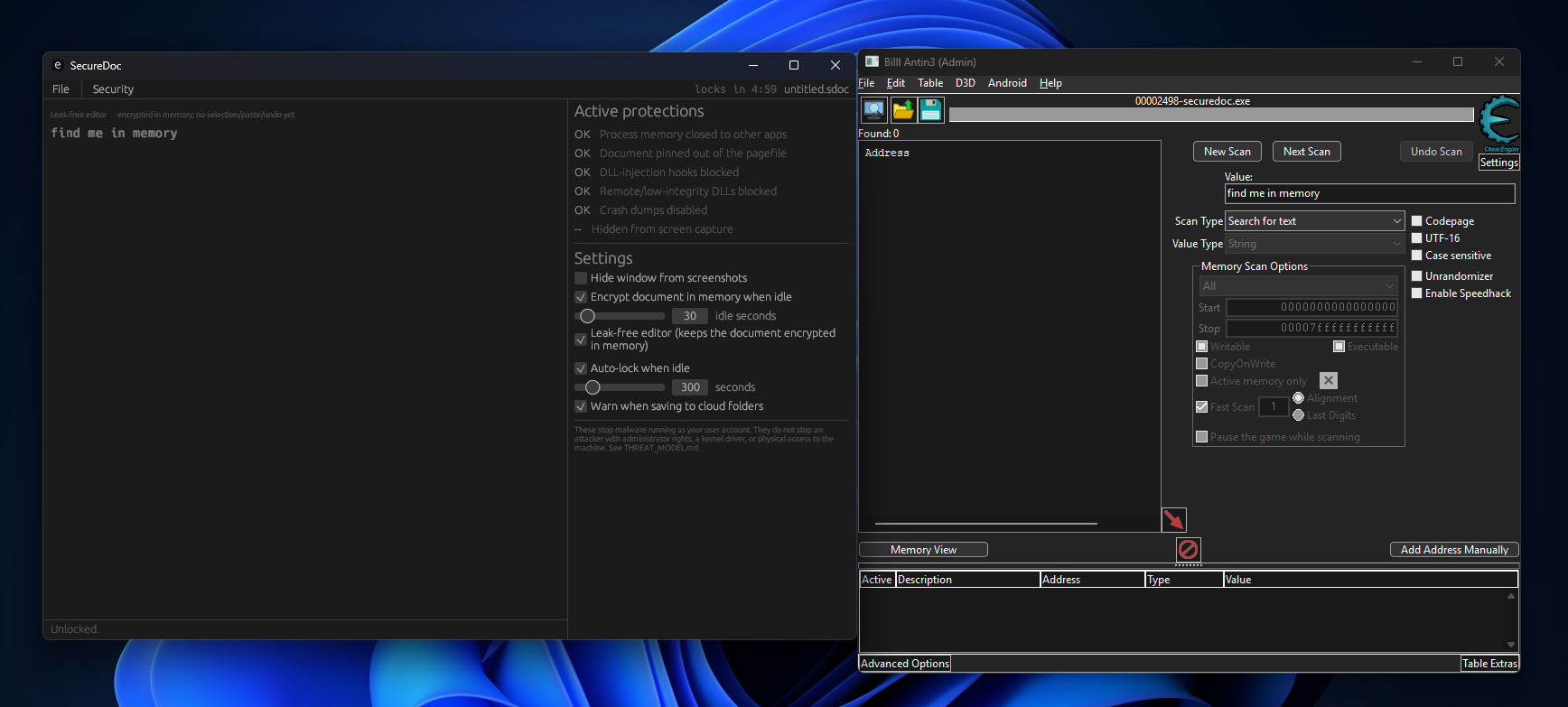Open the Table menu
The width and height of the screenshot is (1568, 707).
930,83
